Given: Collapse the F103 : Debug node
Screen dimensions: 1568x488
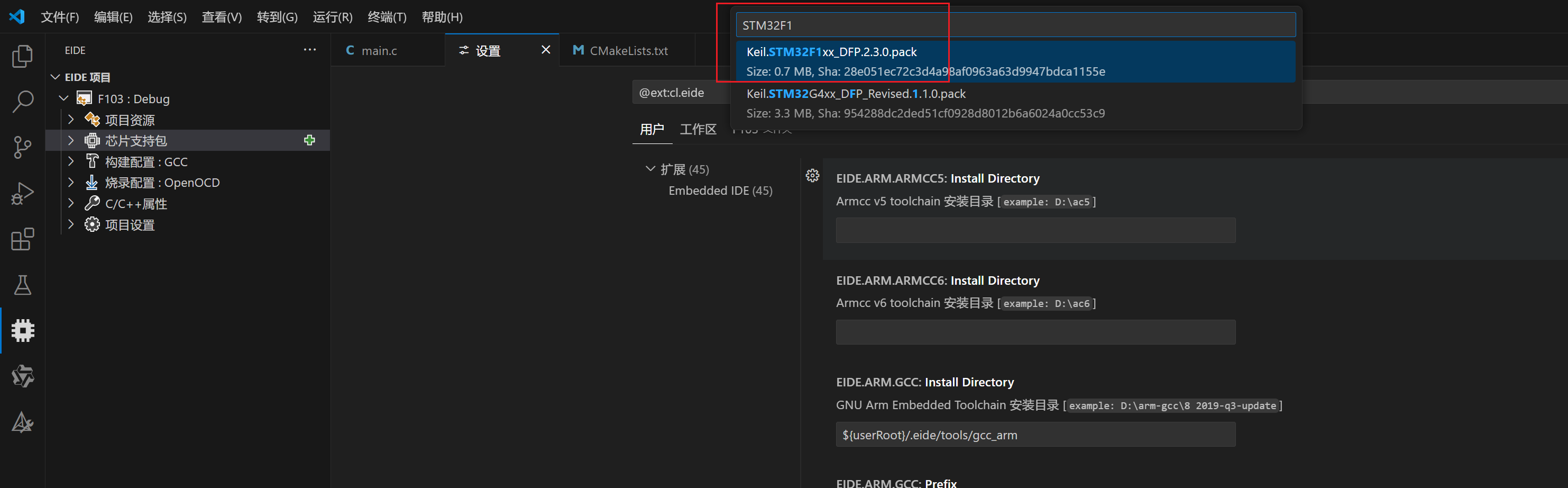Looking at the screenshot, I should (x=63, y=98).
